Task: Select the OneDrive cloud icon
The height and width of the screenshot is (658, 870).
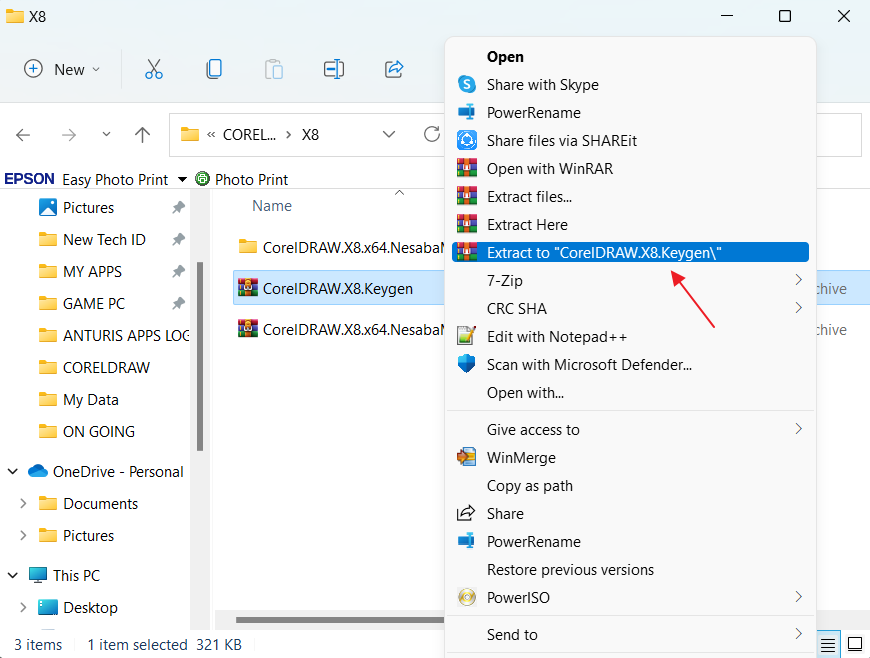Action: tap(38, 471)
